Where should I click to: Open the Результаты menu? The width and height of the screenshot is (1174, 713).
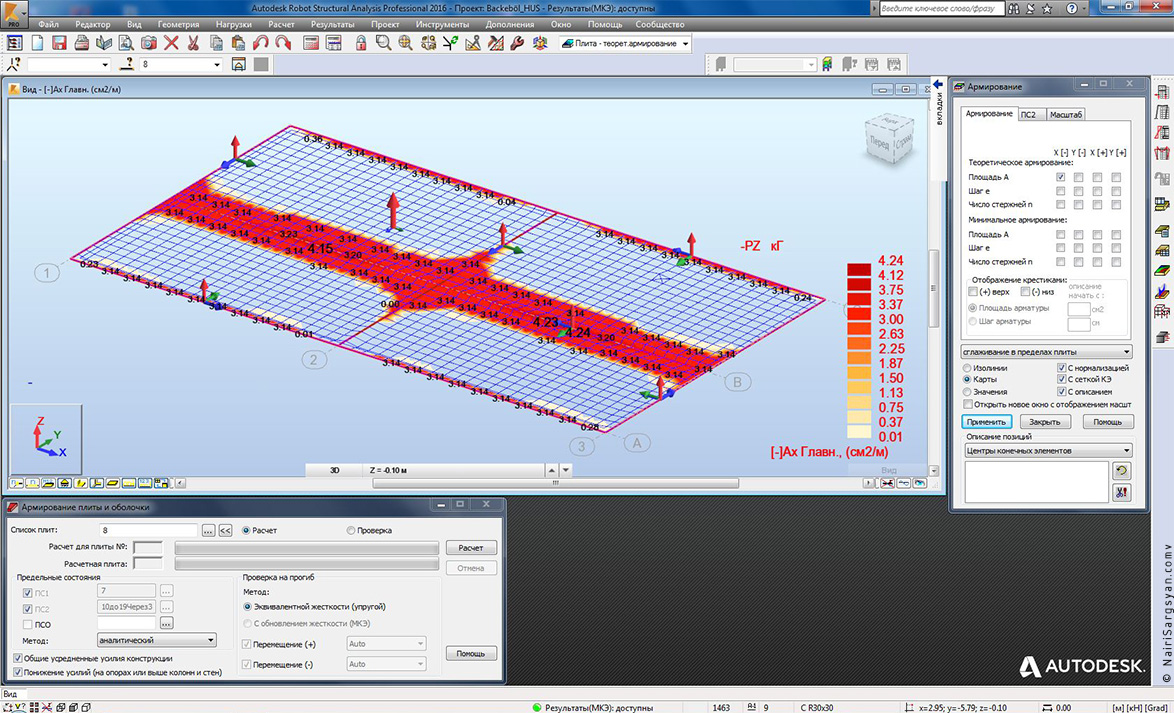332,24
